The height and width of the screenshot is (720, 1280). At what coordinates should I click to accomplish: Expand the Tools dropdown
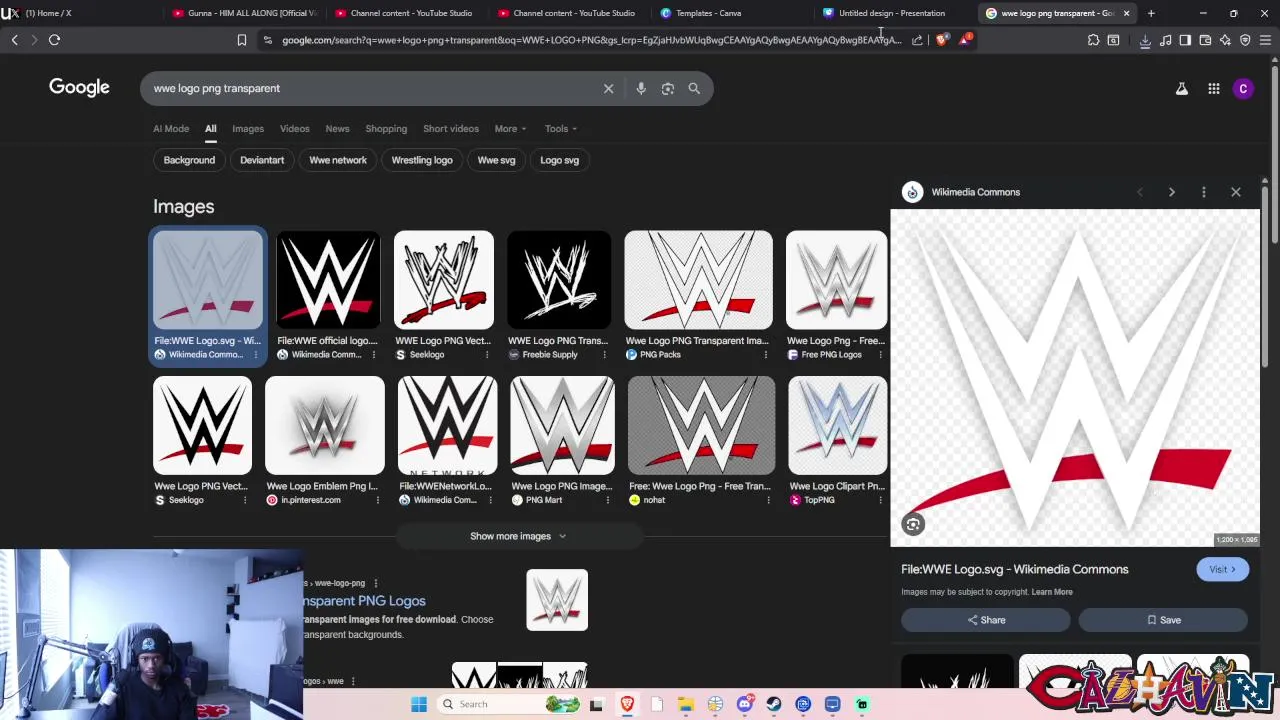(x=561, y=128)
